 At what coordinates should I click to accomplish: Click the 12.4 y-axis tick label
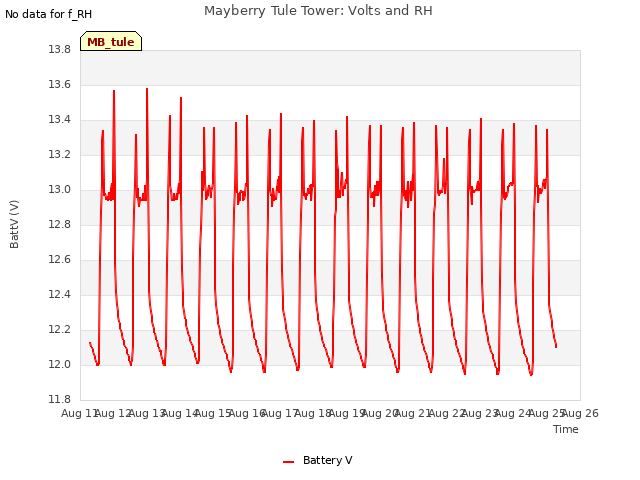tap(60, 295)
